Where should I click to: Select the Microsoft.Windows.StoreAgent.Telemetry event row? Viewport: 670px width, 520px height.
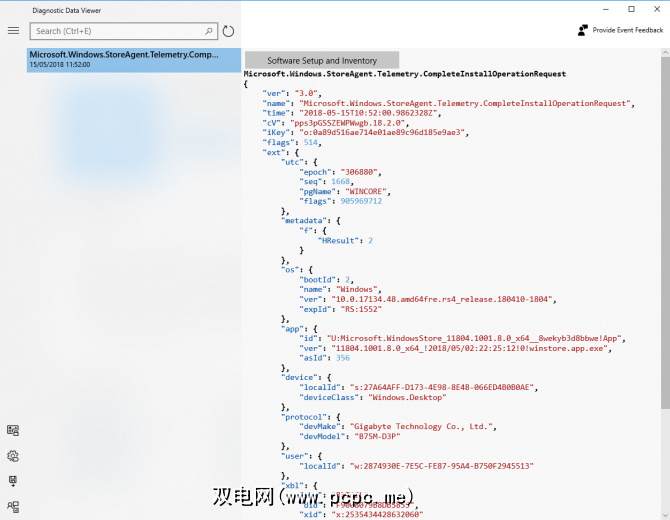click(x=134, y=60)
